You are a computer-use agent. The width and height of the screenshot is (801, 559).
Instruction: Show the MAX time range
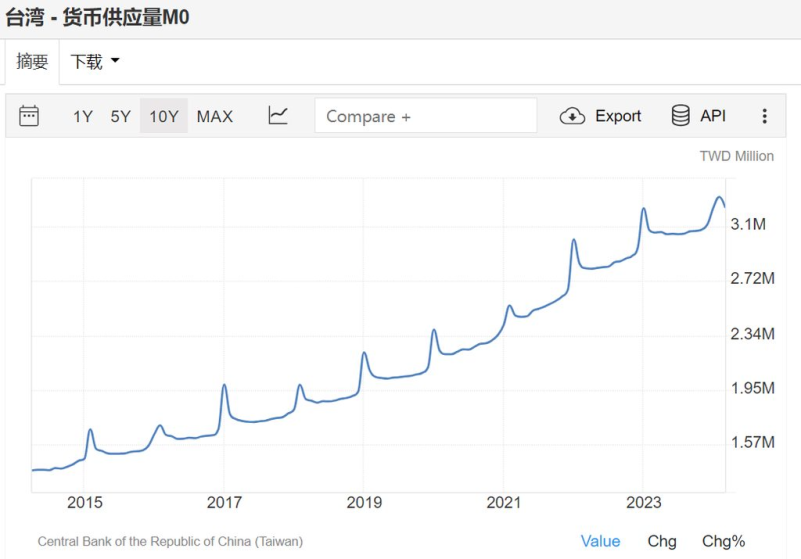214,116
